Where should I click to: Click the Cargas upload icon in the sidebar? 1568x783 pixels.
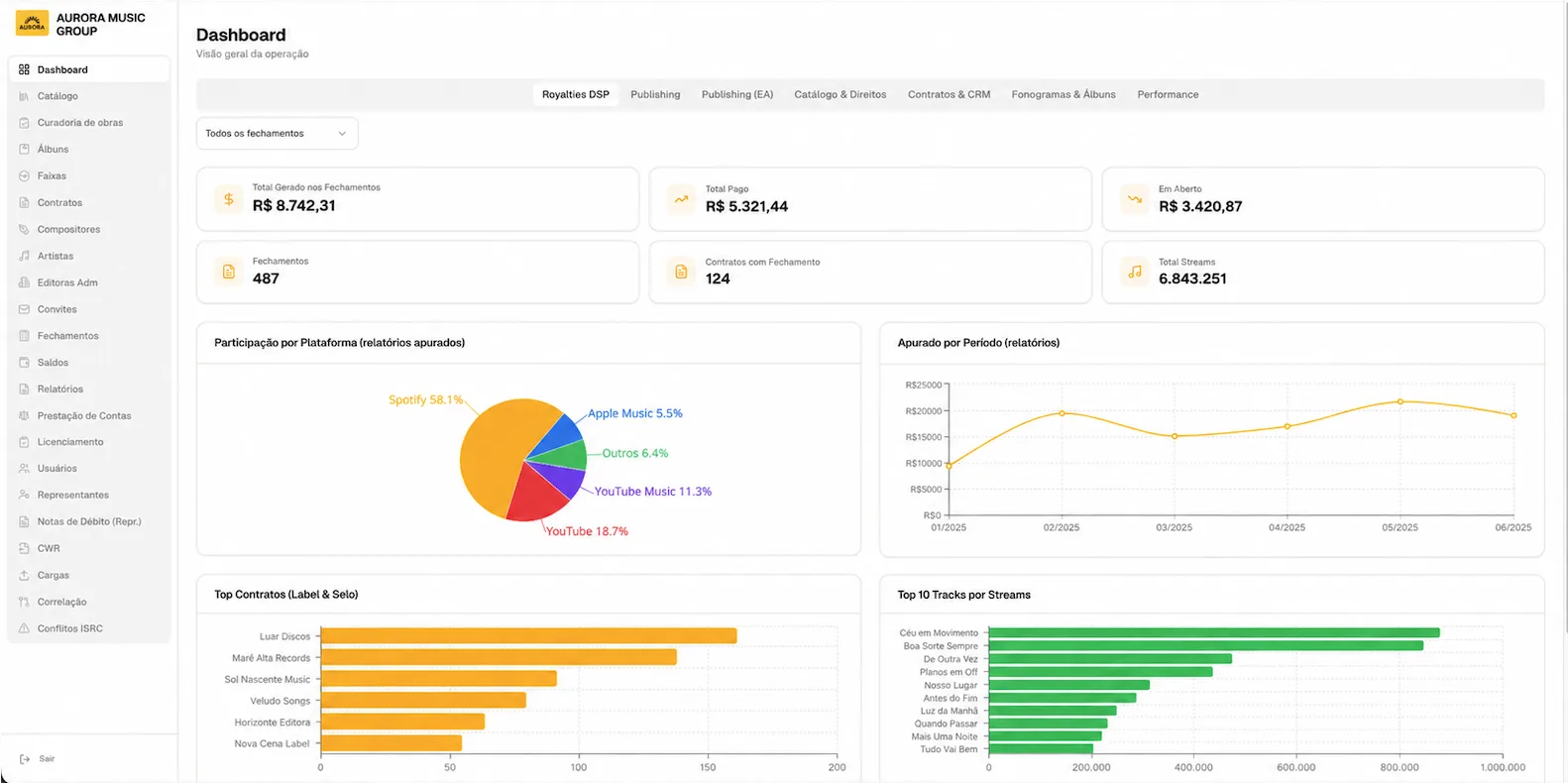[x=24, y=575]
